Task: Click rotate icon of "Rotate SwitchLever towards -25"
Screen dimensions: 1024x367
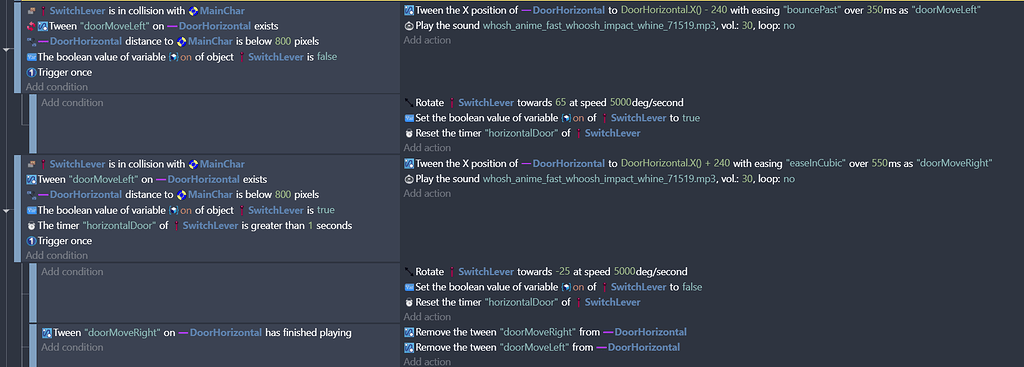Action: [409, 272]
